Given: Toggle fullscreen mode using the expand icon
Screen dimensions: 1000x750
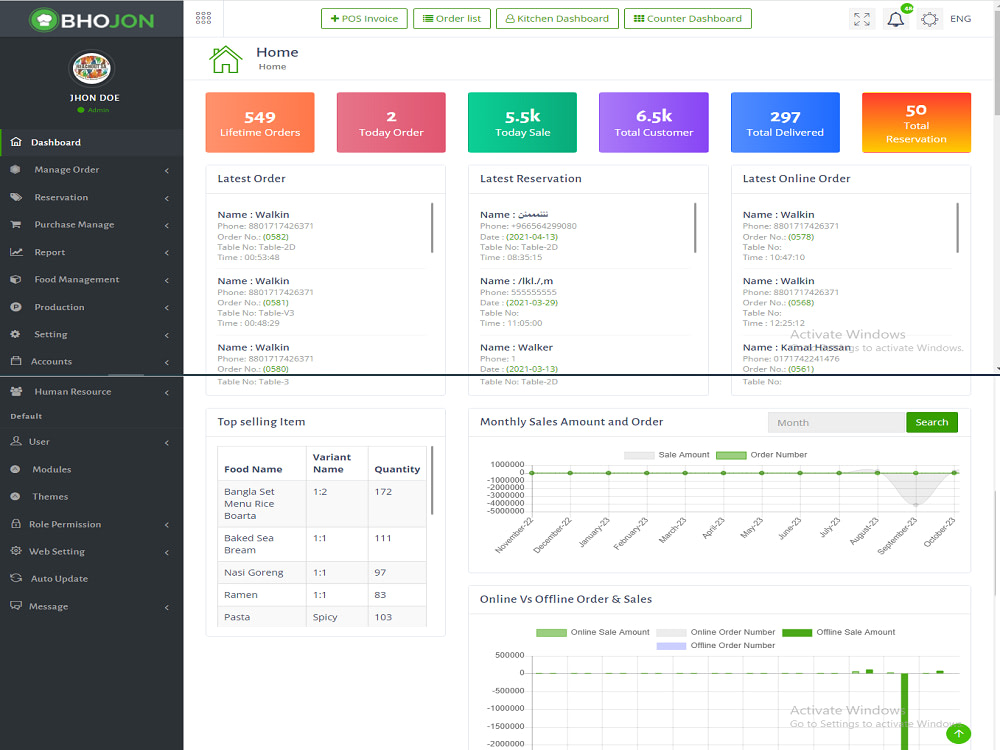Looking at the screenshot, I should coord(861,19).
